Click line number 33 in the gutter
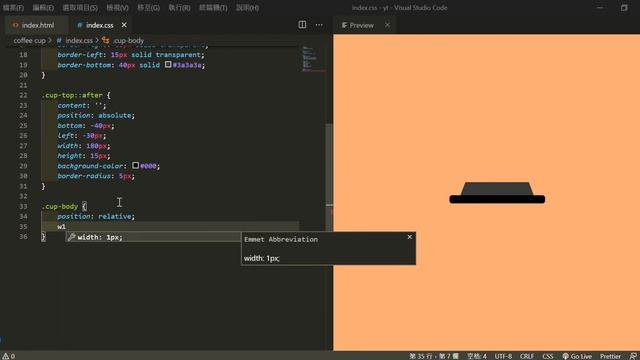This screenshot has width=640, height=360. 23,206
